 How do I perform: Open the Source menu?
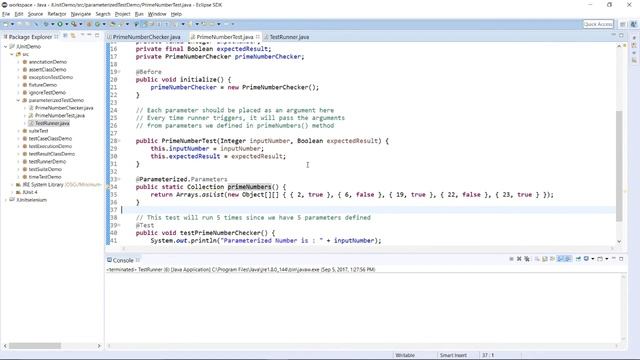tap(35, 14)
